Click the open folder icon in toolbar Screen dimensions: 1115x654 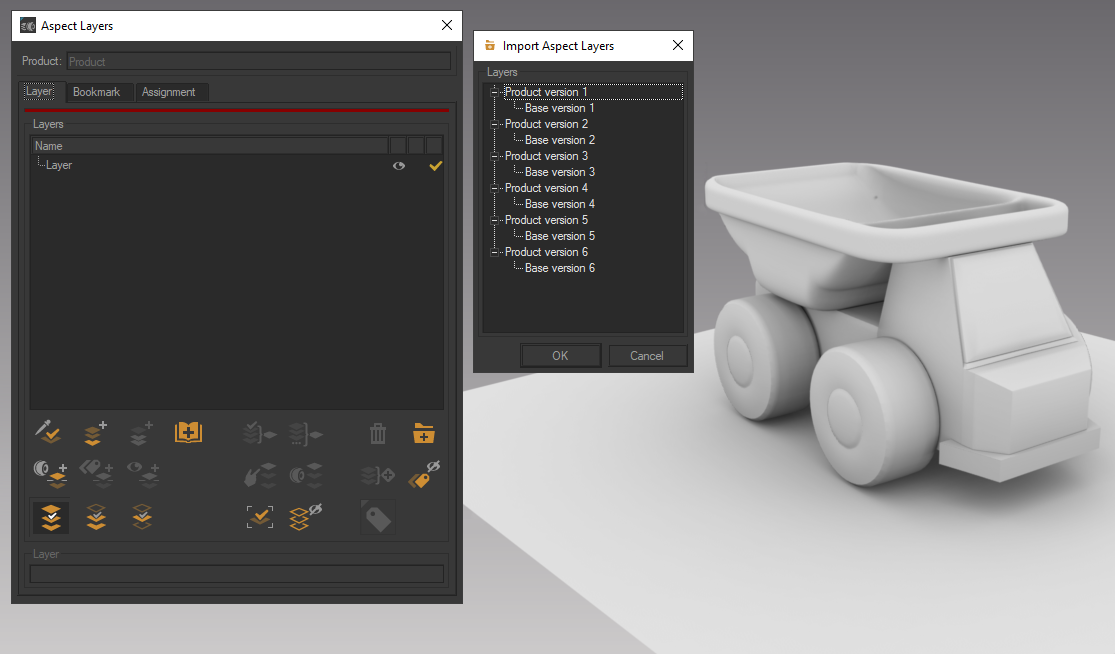point(423,433)
